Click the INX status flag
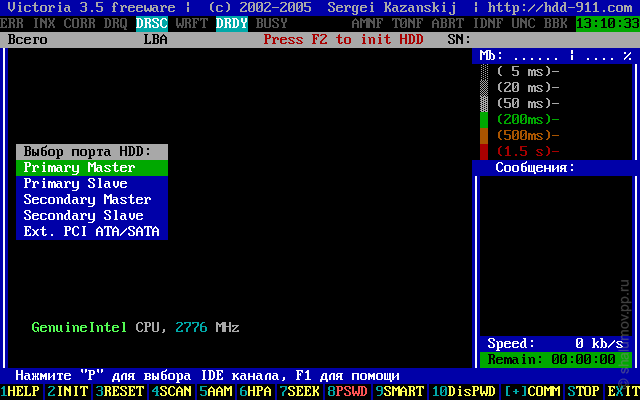Screen dimensions: 640x400 (44, 24)
